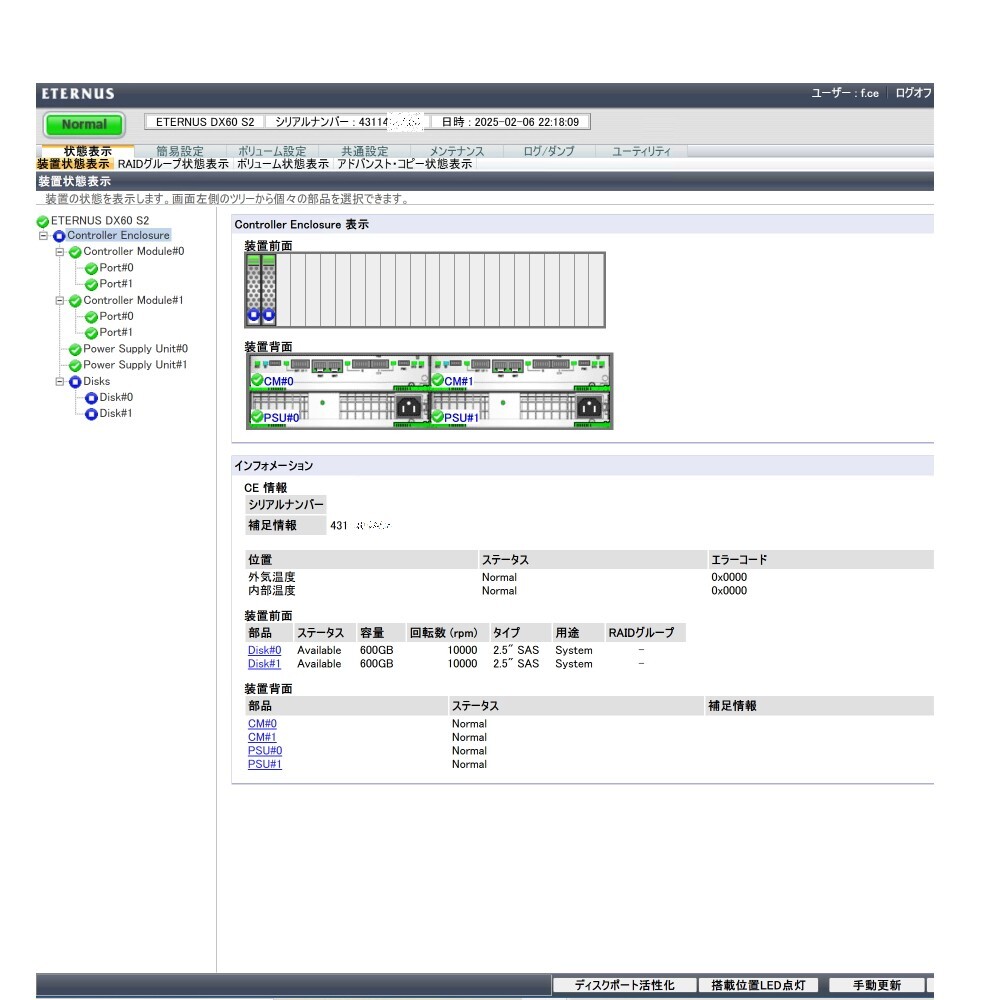1000x1000 pixels.
Task: Open ログ/ダンプ tab
Action: (x=548, y=151)
